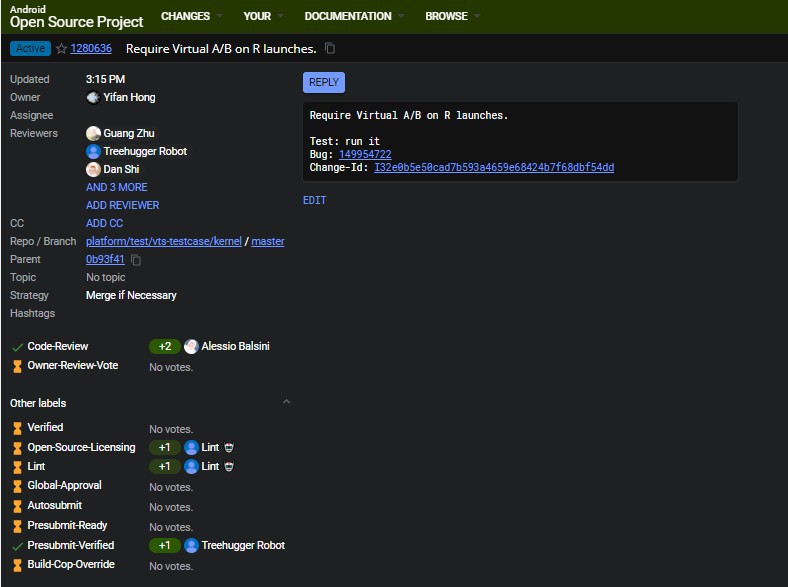This screenshot has height=587, width=788.
Task: Click Global-Approval hourglass status icon
Action: coord(17,486)
